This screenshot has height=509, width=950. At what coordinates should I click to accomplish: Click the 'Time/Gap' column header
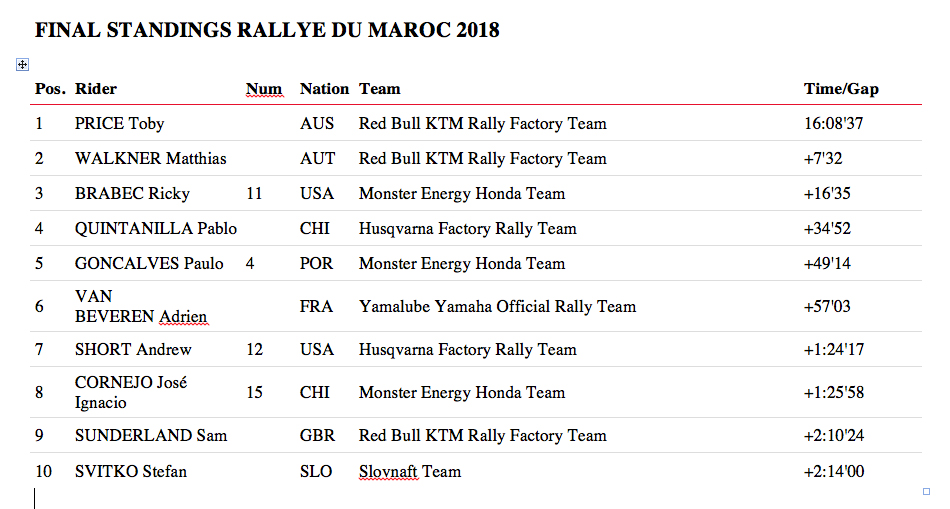[841, 89]
